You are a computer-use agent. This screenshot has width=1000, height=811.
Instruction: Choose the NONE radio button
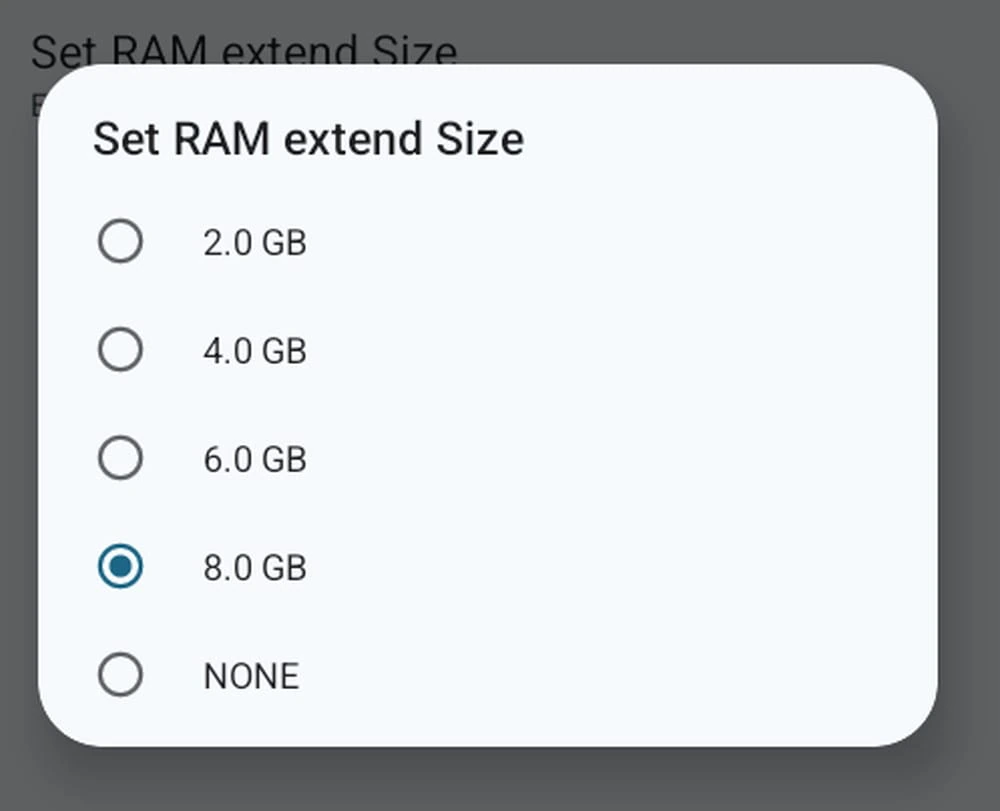[120, 675]
